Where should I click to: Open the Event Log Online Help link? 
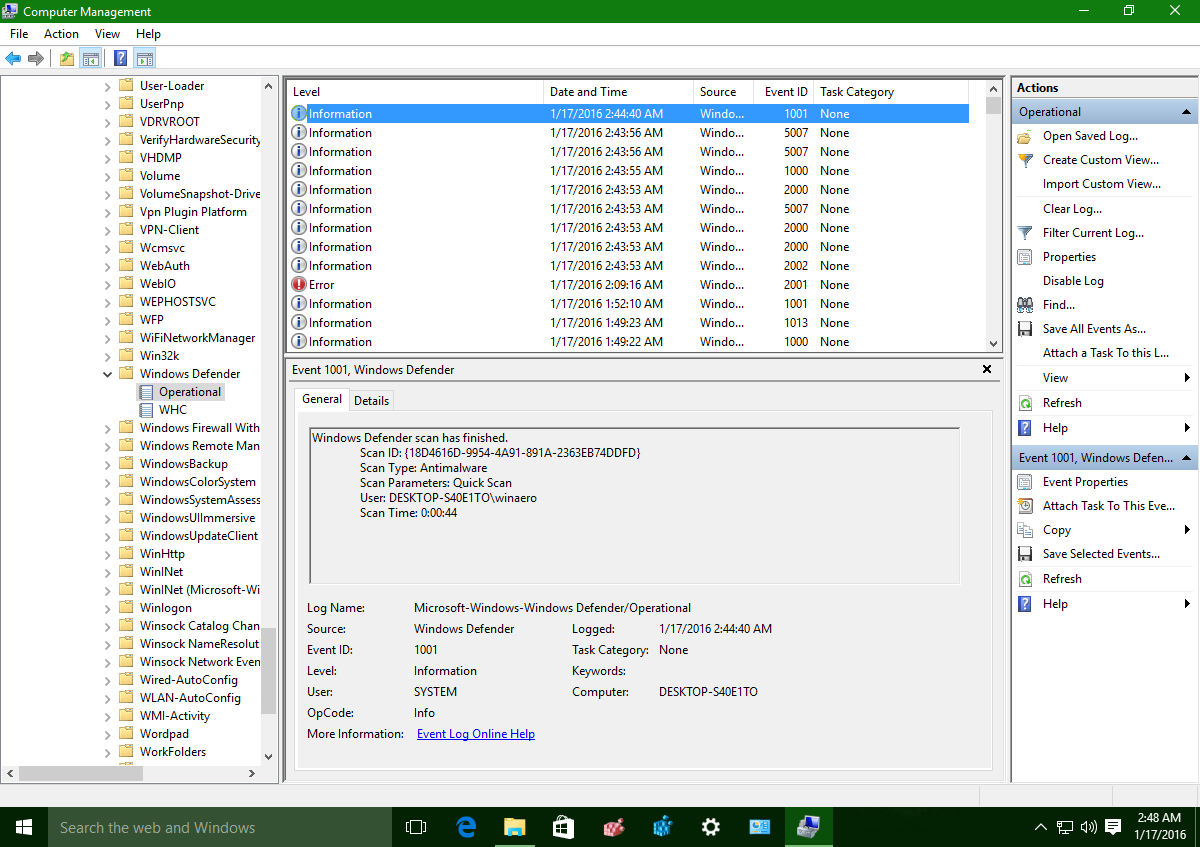[x=475, y=734]
